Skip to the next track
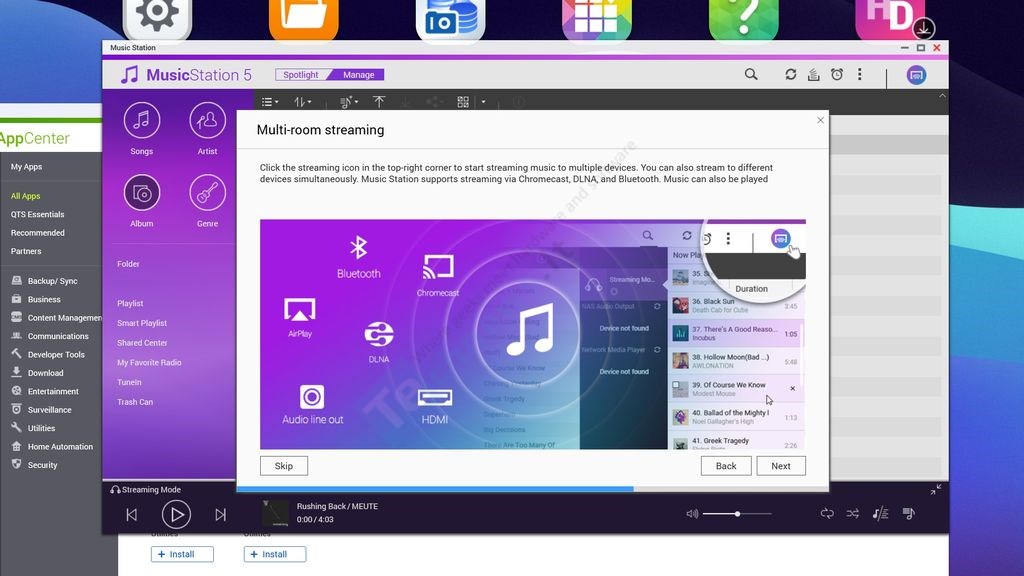Viewport: 1024px width, 576px height. click(x=221, y=515)
